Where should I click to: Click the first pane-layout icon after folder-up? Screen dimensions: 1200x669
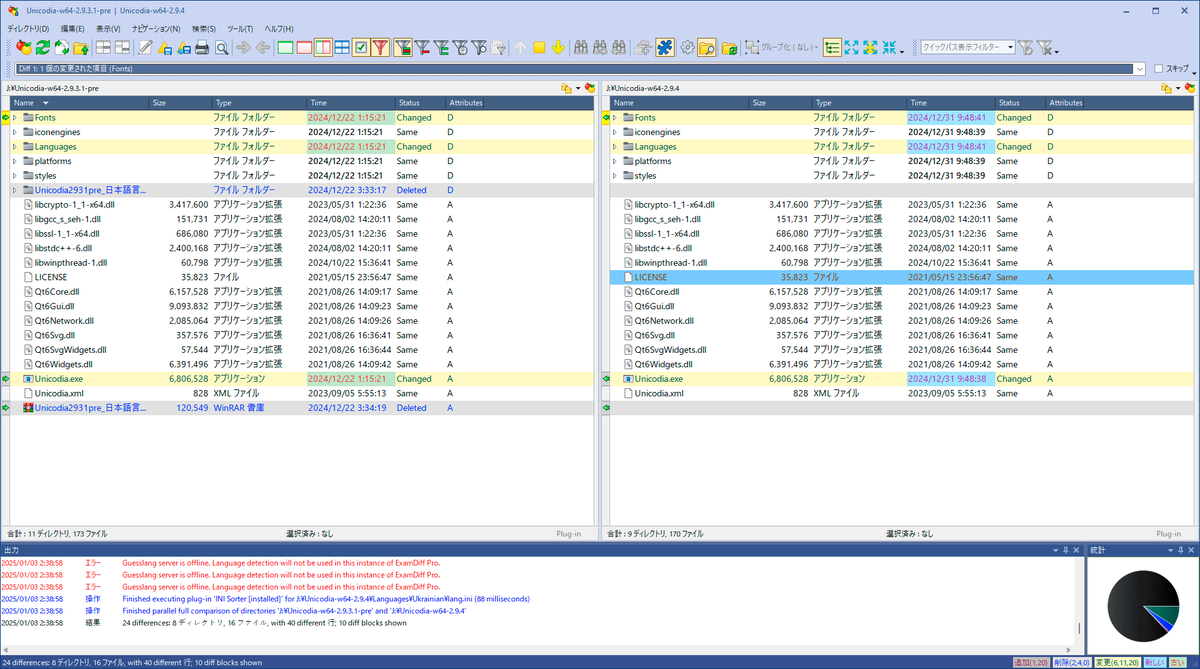click(103, 47)
